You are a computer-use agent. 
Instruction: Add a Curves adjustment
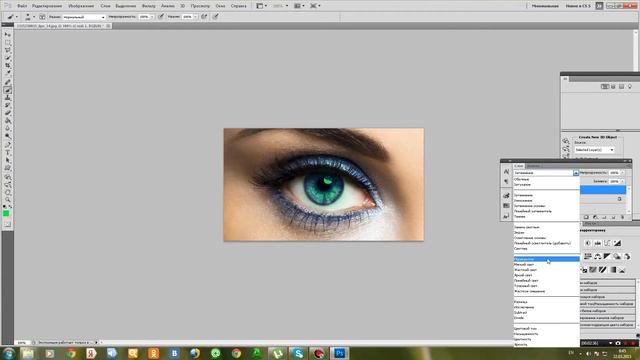tap(607, 243)
